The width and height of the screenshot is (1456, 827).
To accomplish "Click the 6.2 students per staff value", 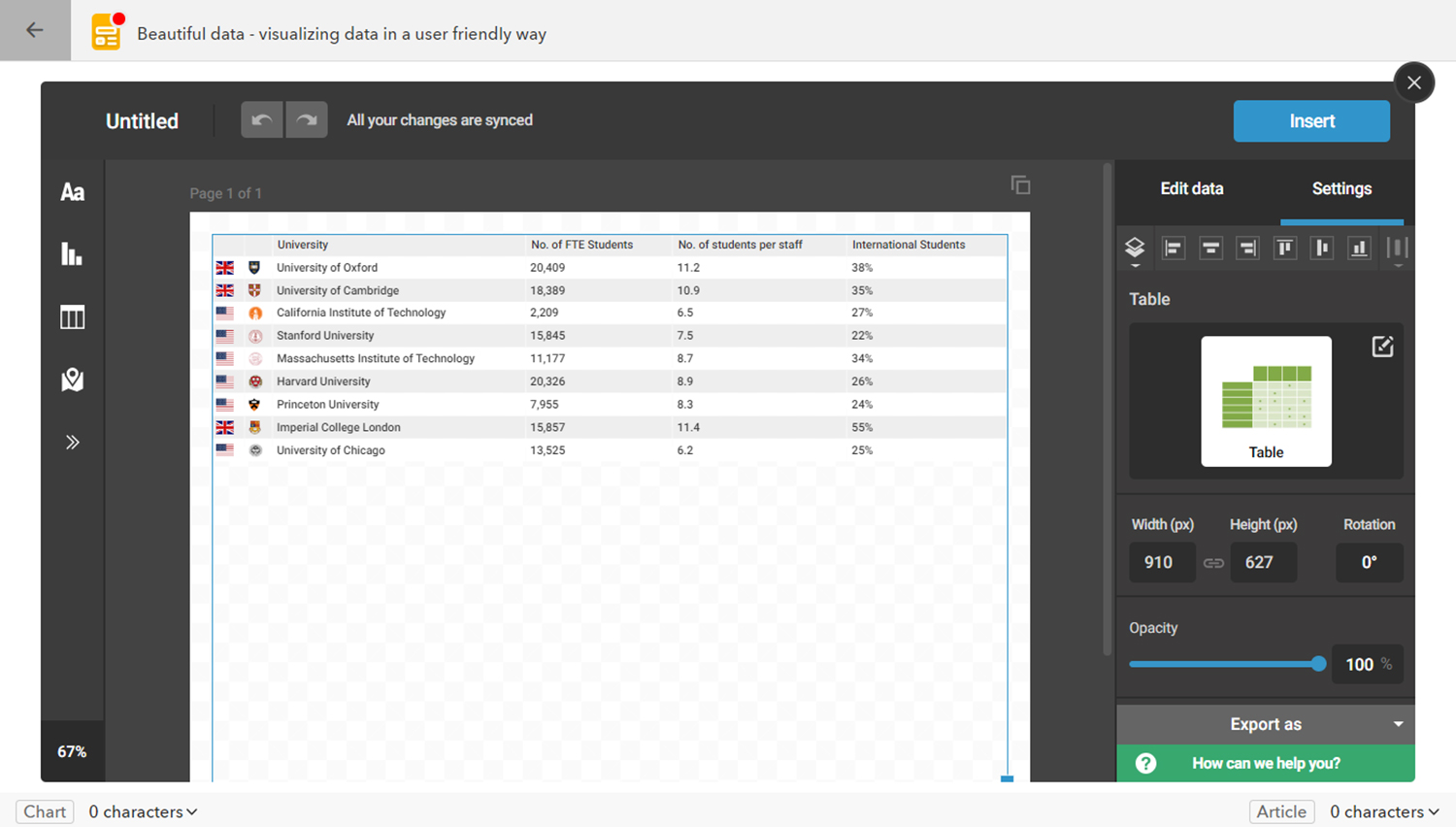I will pyautogui.click(x=685, y=450).
